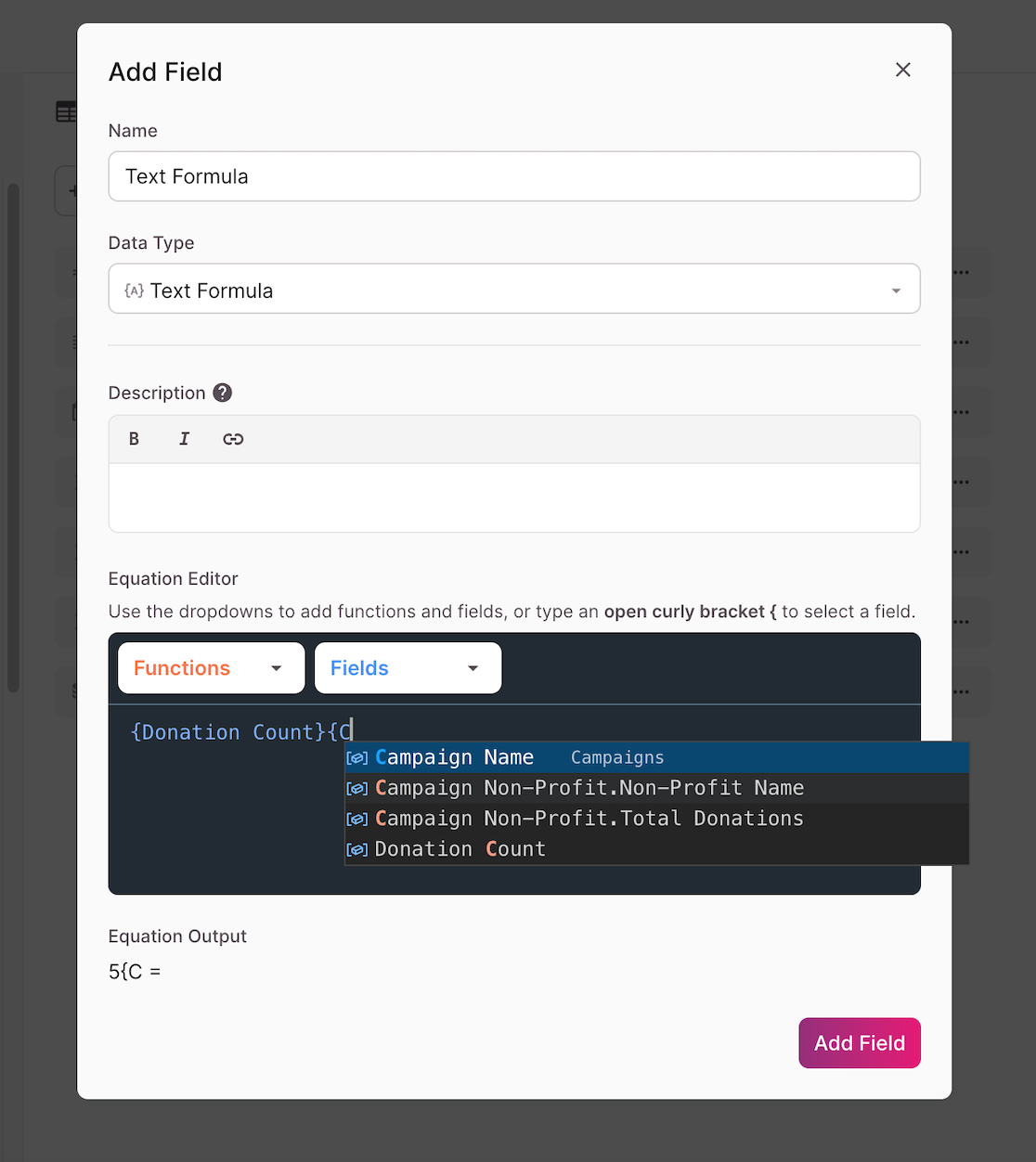
Task: Click the insert link icon above the description box
Action: point(233,438)
